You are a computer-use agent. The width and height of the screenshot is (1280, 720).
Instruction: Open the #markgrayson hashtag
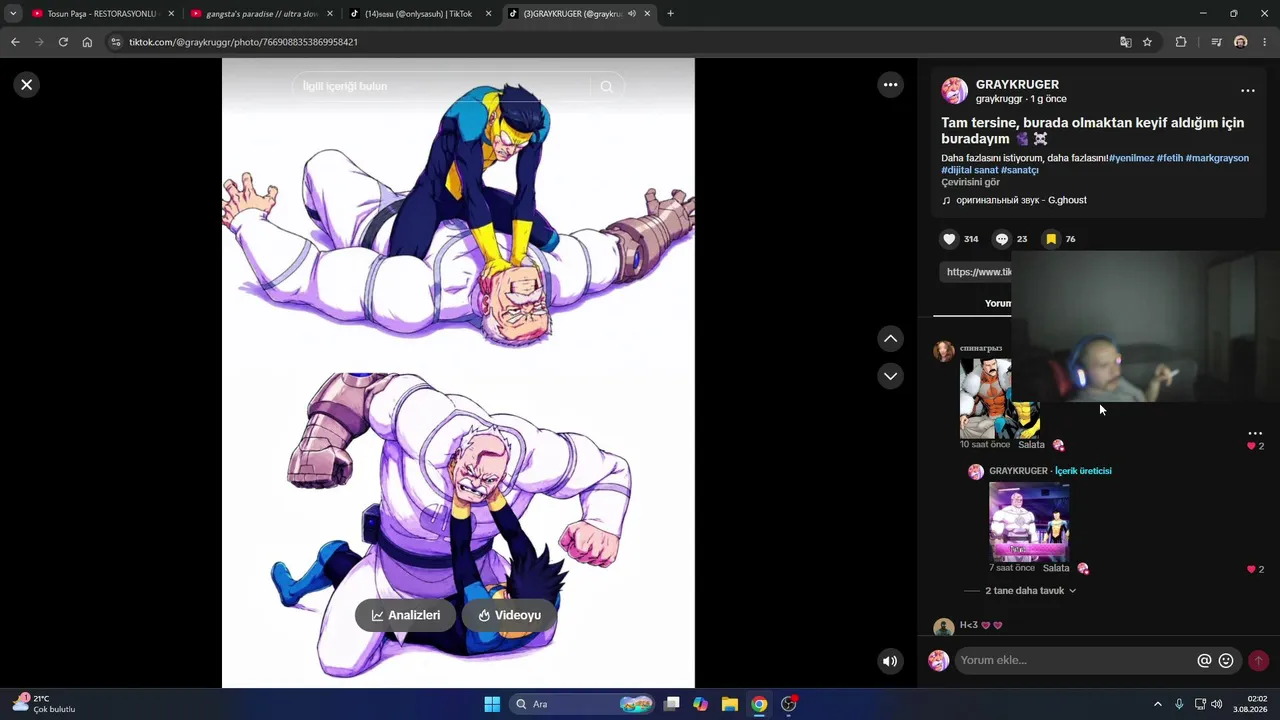[1217, 158]
